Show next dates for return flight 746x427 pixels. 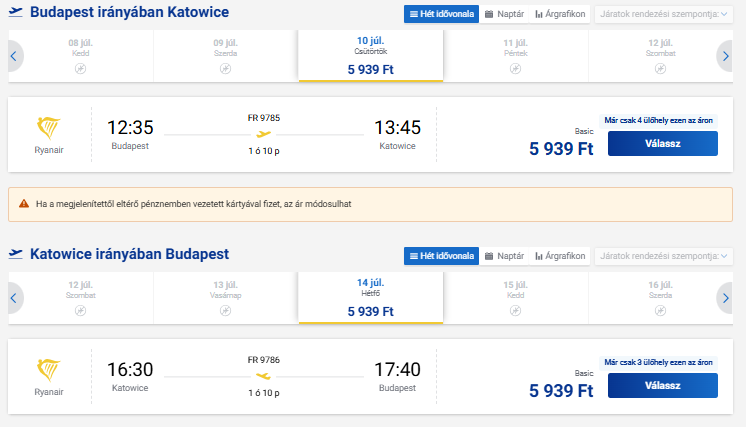pos(726,298)
